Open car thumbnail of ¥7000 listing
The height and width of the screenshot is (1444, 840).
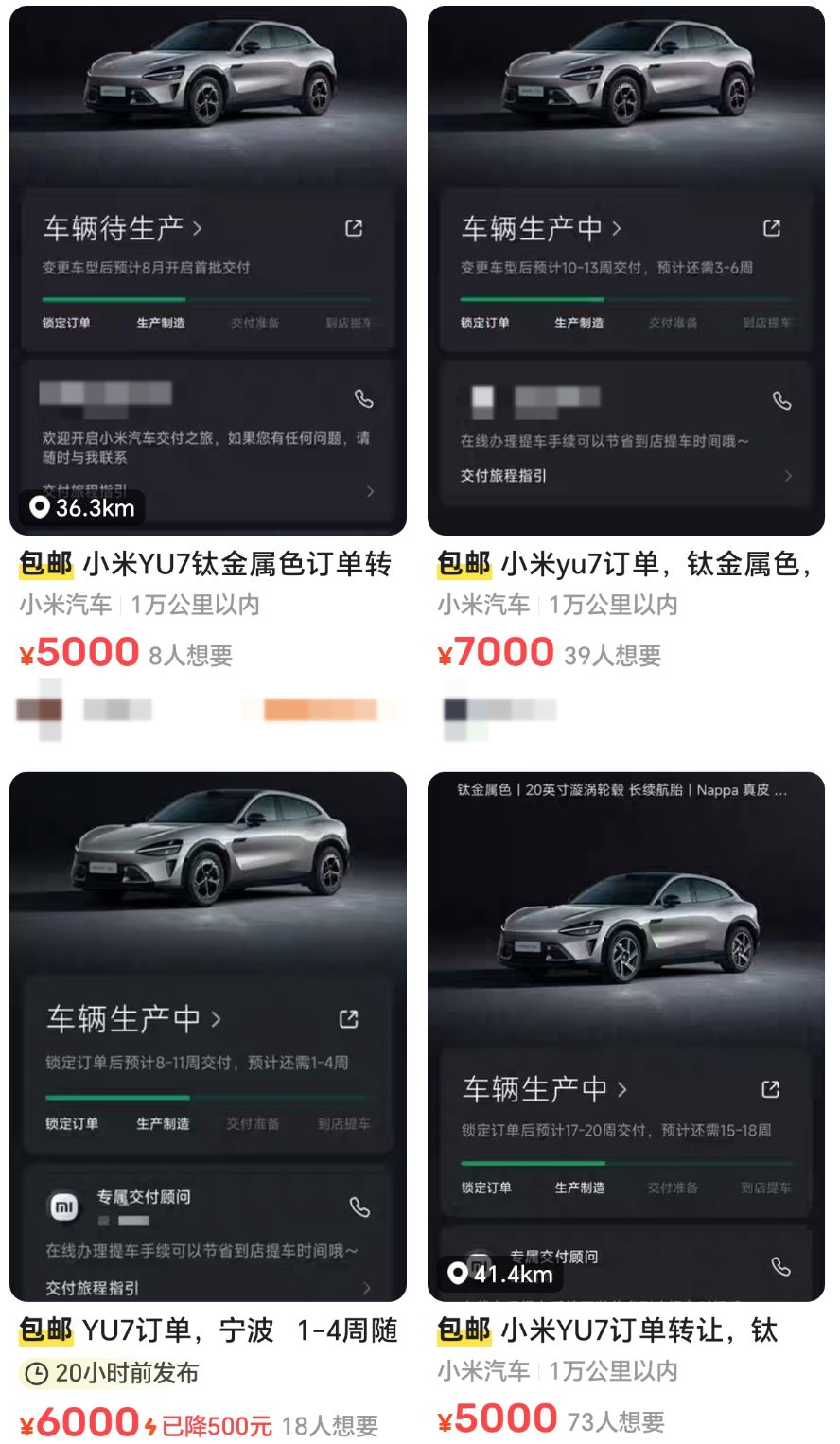click(x=626, y=271)
